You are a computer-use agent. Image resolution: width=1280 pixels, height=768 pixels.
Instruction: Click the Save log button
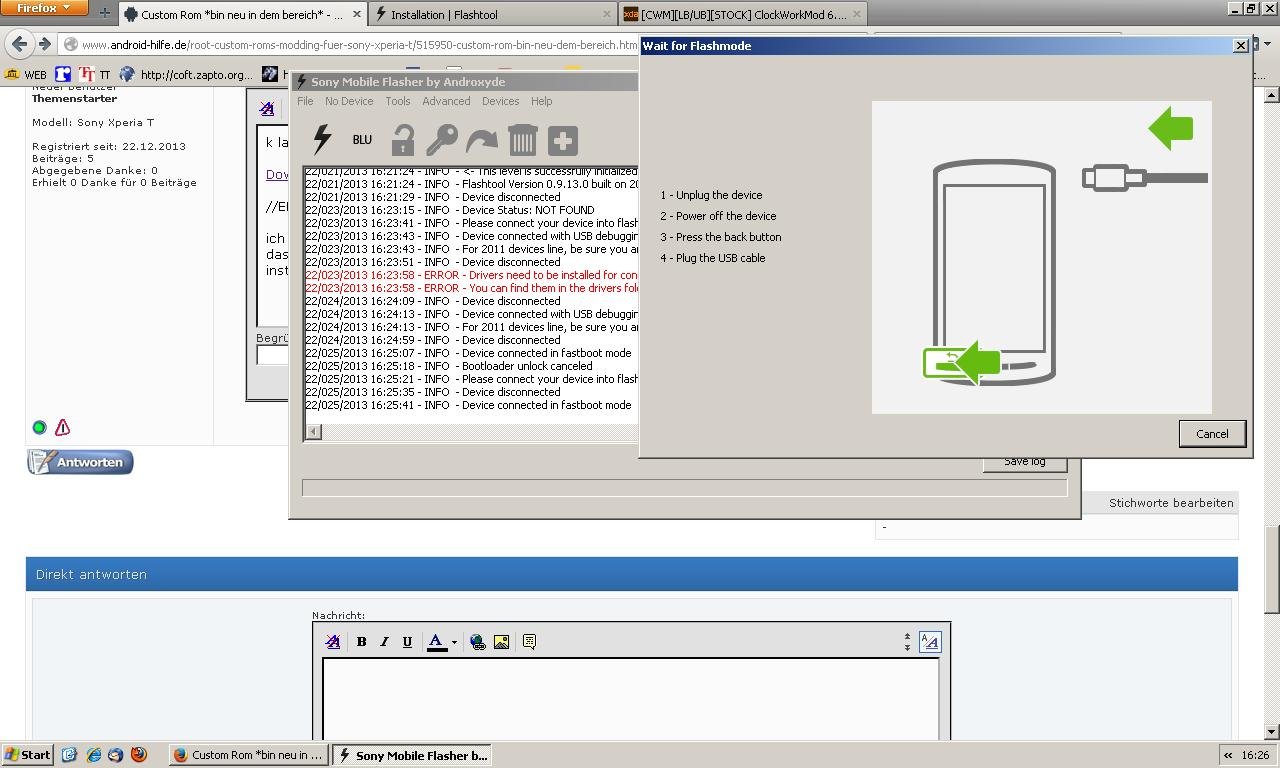click(1024, 462)
